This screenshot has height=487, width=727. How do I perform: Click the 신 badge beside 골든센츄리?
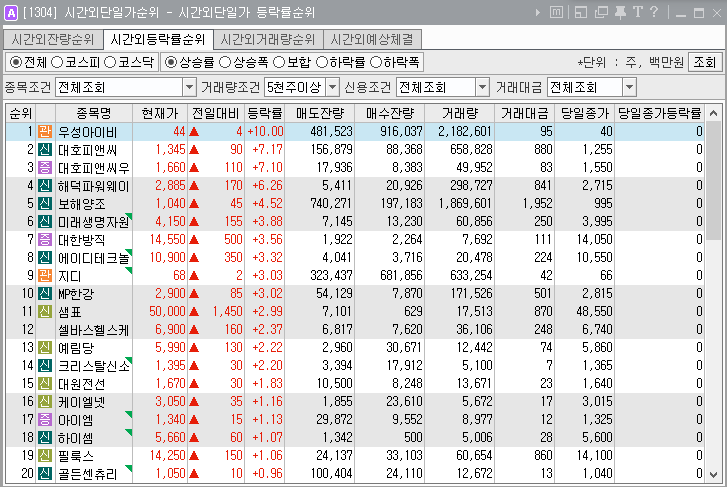click(x=45, y=474)
